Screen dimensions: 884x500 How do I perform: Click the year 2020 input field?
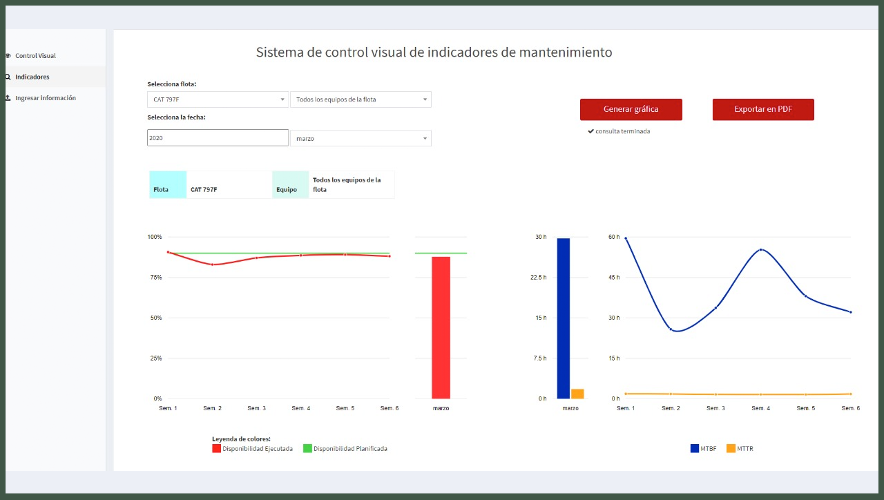(217, 138)
